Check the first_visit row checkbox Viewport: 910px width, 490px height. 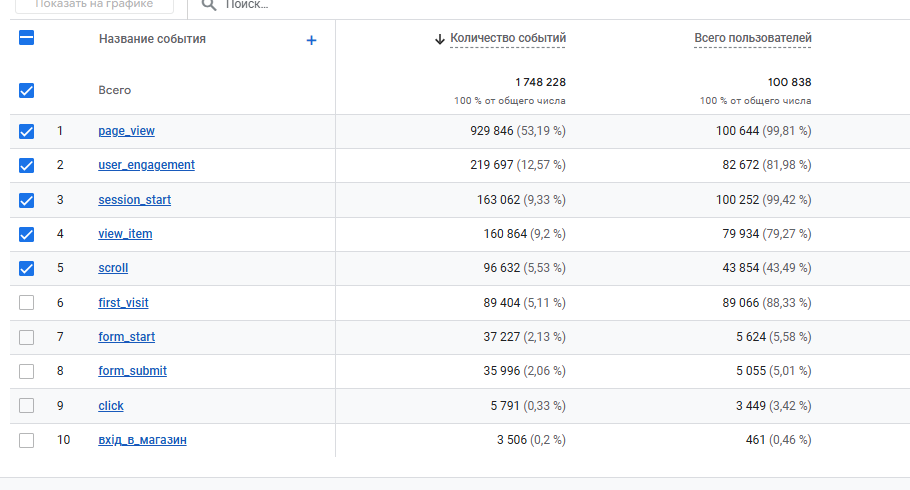pos(27,302)
